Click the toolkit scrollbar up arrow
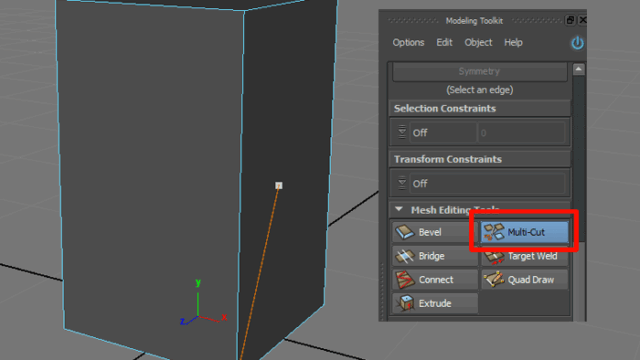The width and height of the screenshot is (640, 360). (578, 69)
